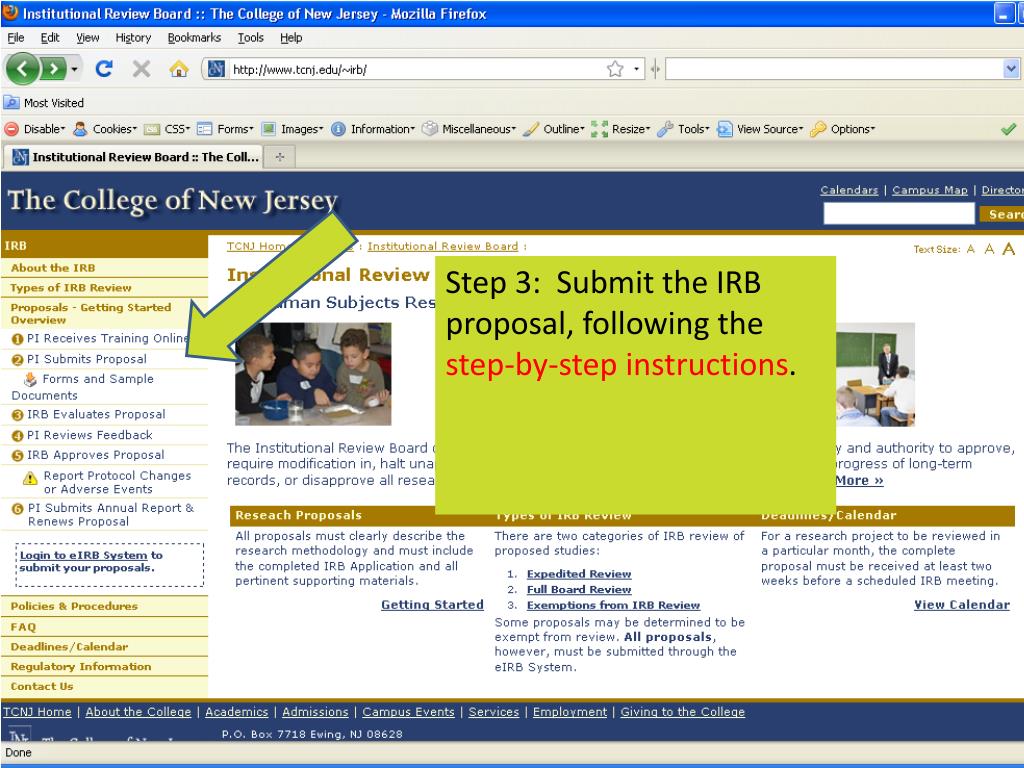Open the Resize developer toolbar menu
1024x768 pixels.
(620, 129)
